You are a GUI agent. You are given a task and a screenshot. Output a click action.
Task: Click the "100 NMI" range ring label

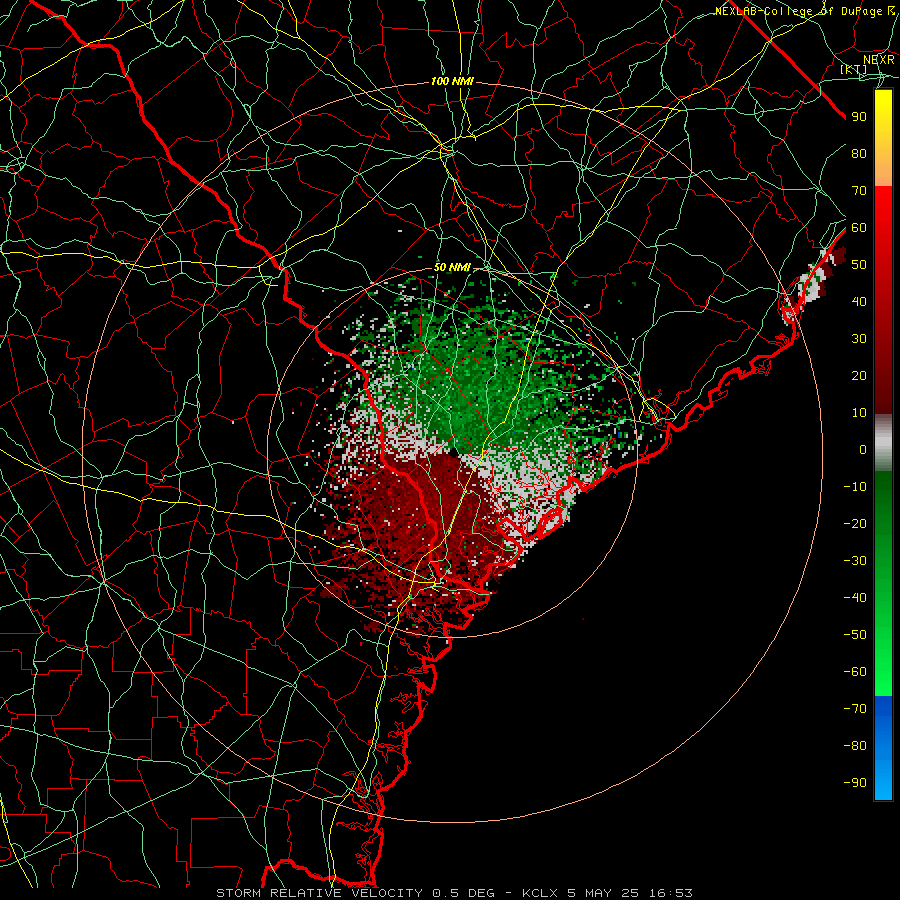(452, 82)
